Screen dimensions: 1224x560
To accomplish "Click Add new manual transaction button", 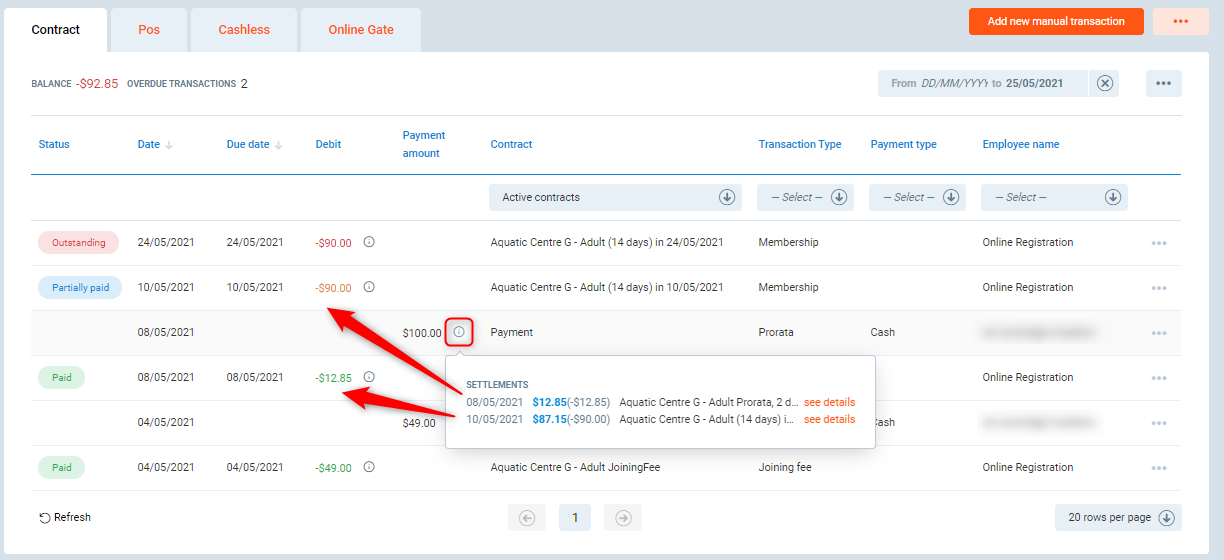I will [x=1056, y=21].
